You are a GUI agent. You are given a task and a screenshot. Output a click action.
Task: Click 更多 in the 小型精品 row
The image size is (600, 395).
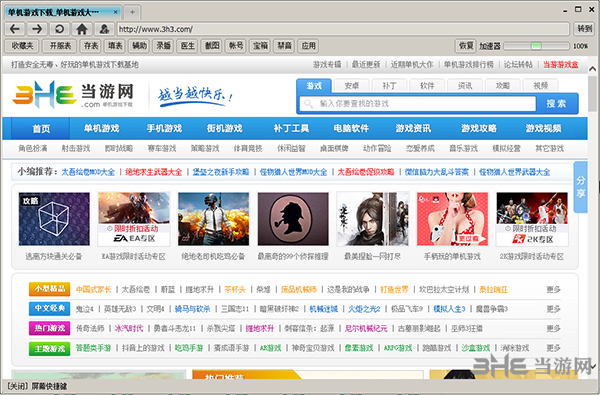(x=553, y=290)
